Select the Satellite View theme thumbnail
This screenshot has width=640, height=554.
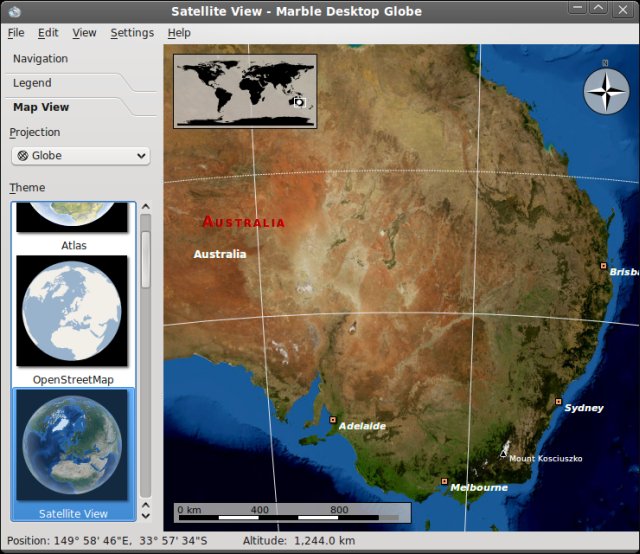pos(72,445)
